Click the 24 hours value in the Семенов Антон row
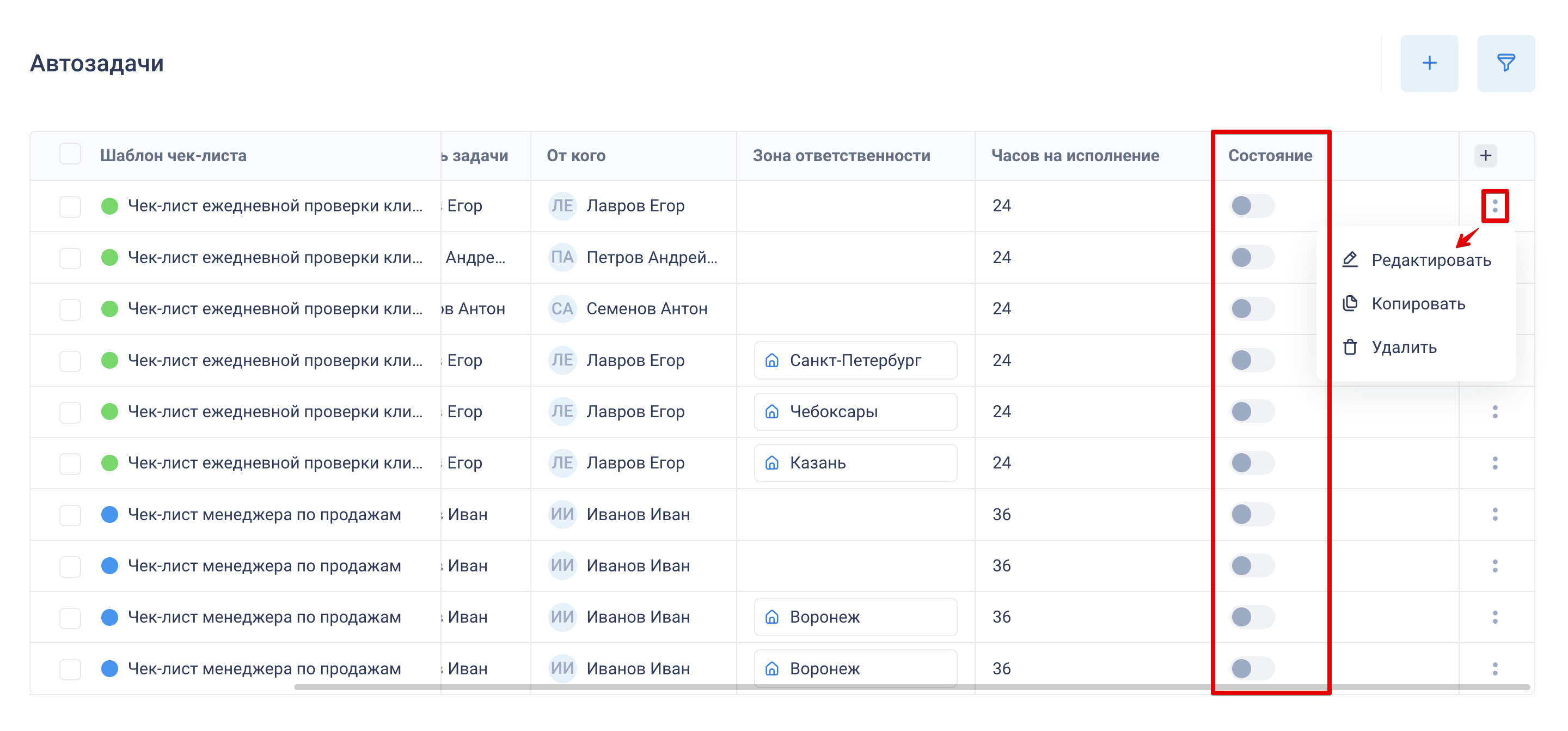The width and height of the screenshot is (1568, 731). coord(1001,309)
